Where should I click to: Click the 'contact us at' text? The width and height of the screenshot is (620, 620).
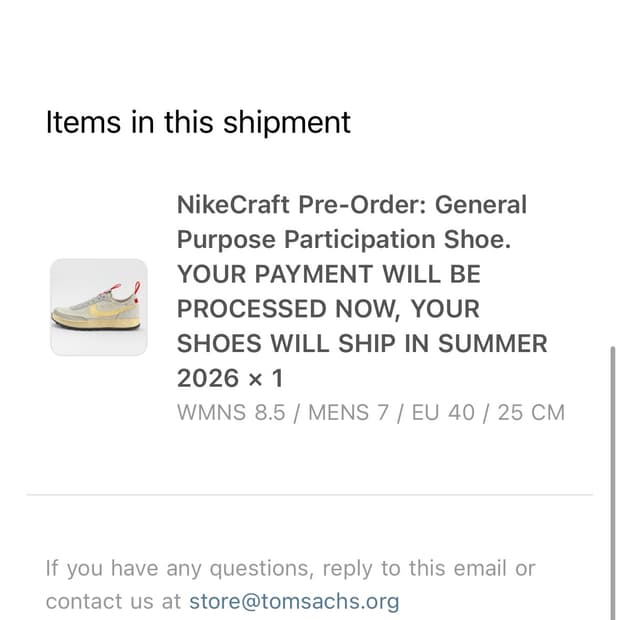tap(113, 601)
